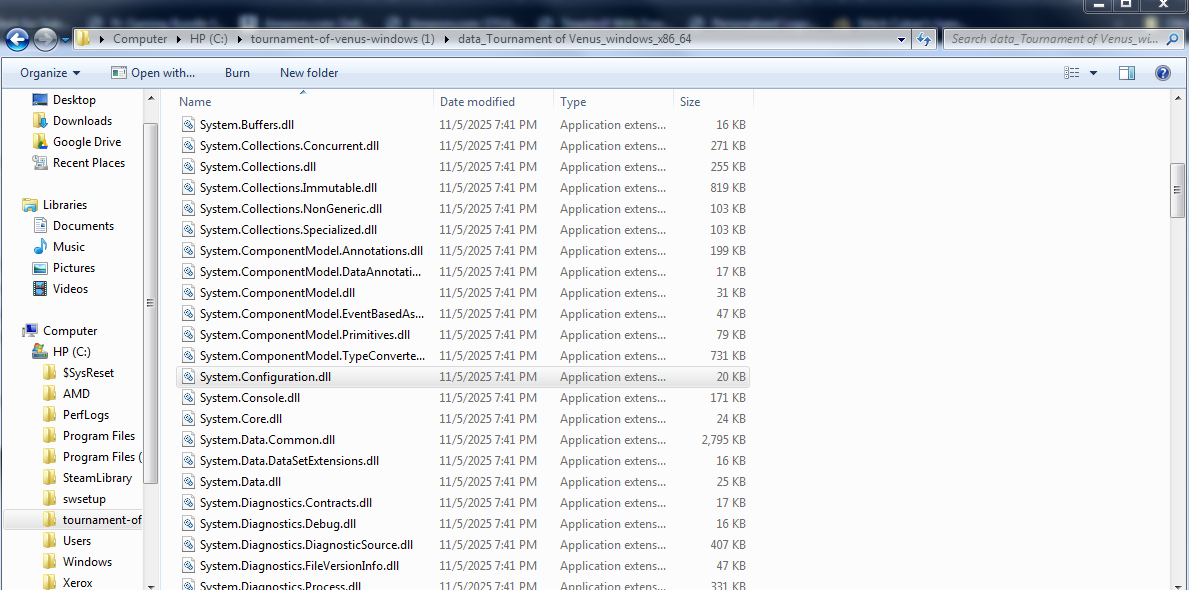Screen dimensions: 1189x590
Task: Click the Burn button
Action: (x=237, y=73)
